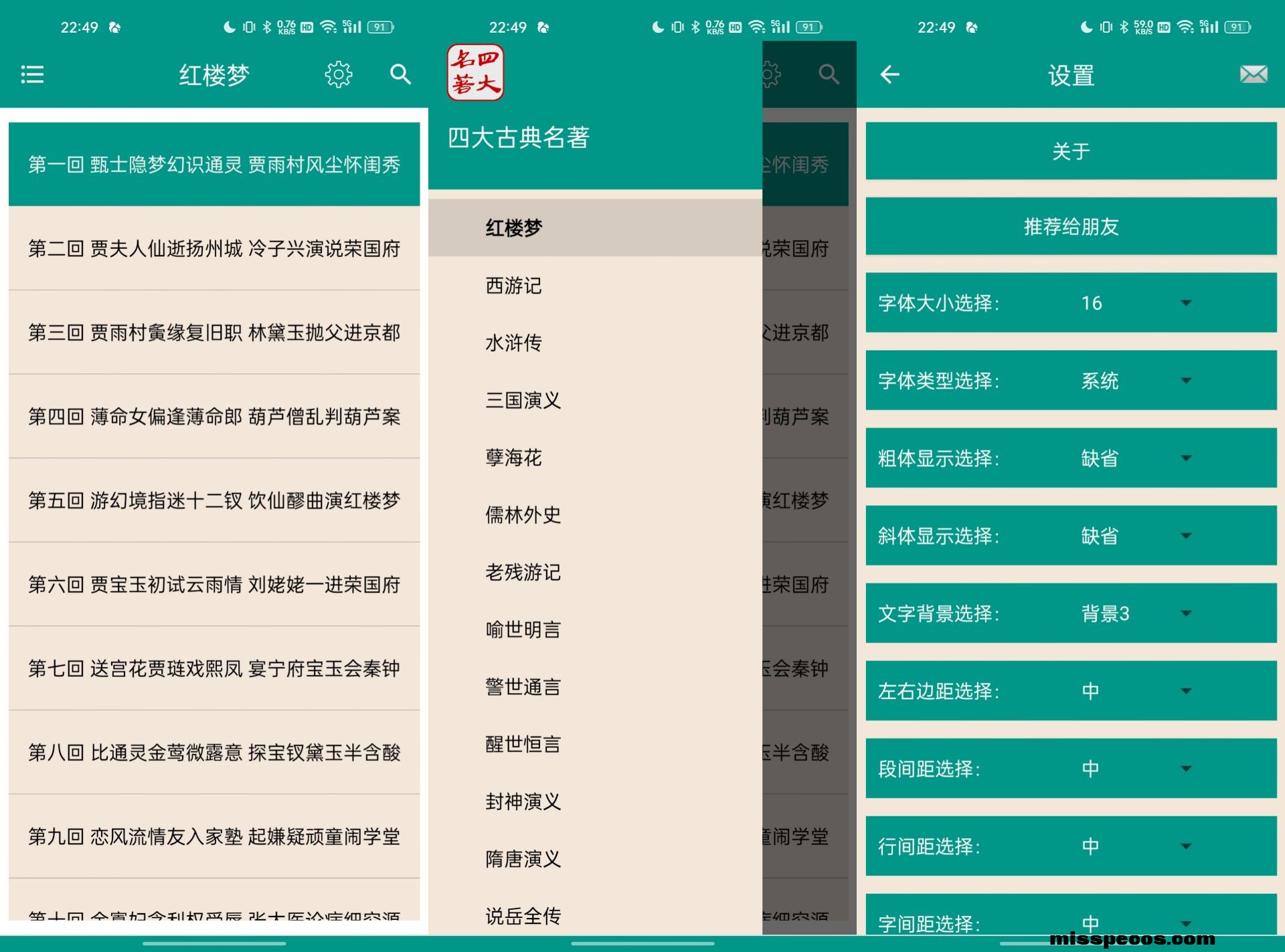Image resolution: width=1285 pixels, height=952 pixels.
Task: Tap the 红楼梦 title in top bar
Action: tap(214, 75)
